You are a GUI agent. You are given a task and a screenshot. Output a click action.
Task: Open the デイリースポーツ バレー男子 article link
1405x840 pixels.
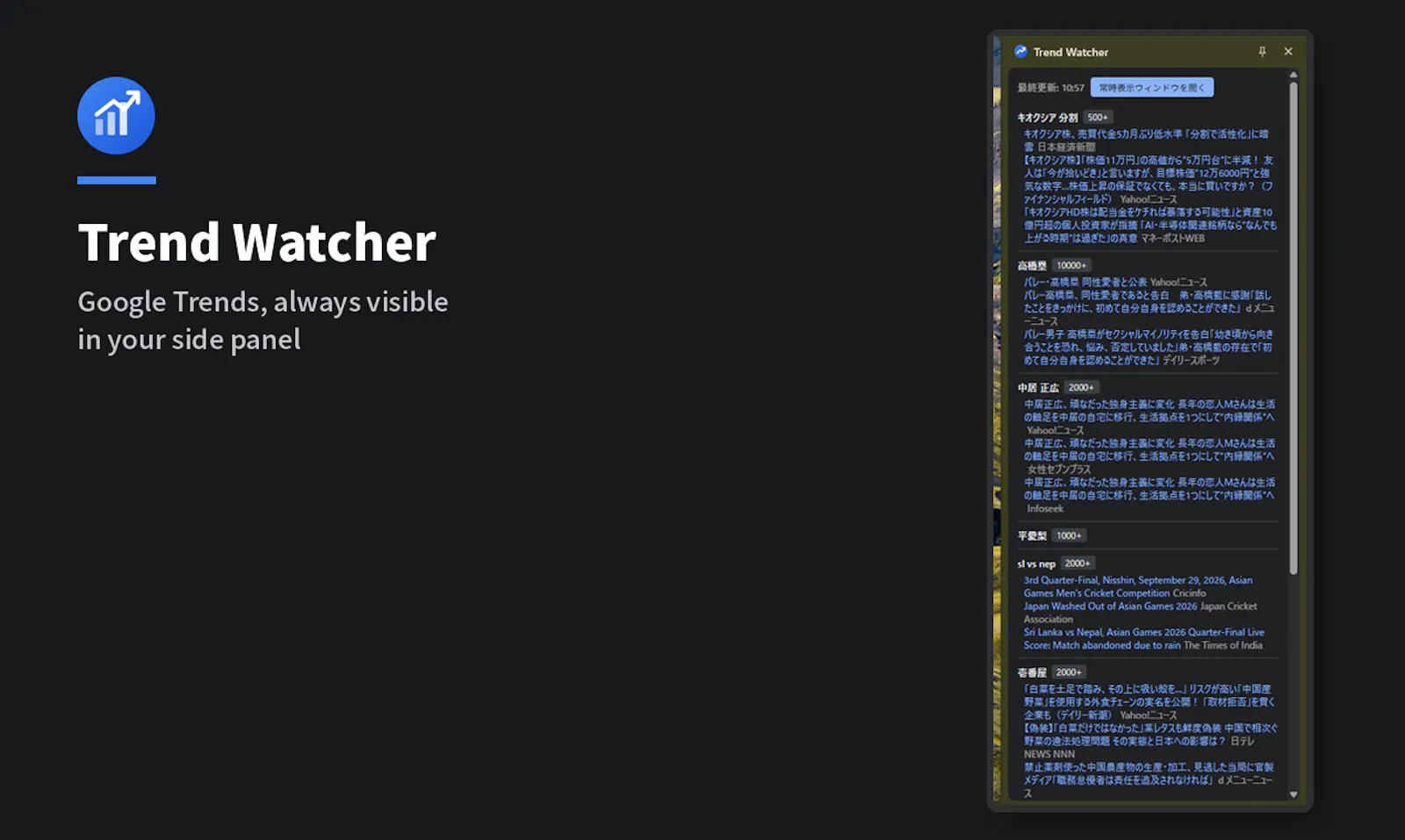(x=1149, y=348)
